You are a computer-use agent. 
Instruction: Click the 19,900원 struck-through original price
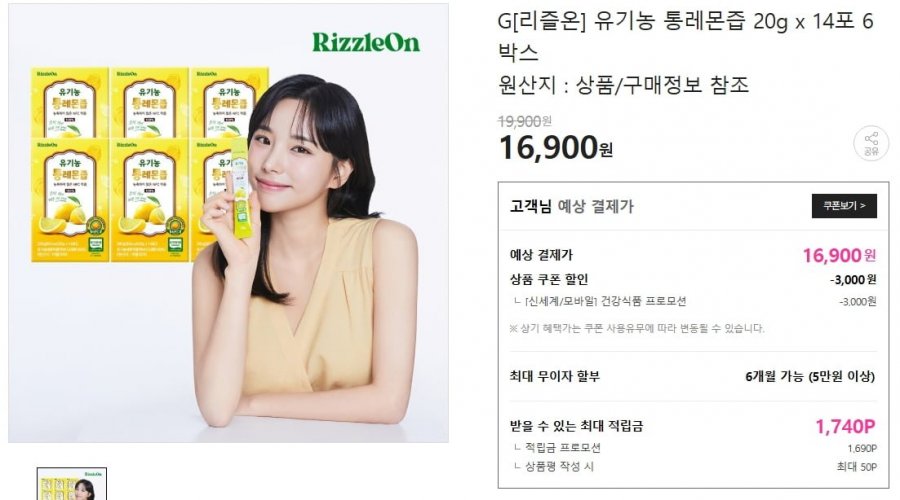pos(525,121)
